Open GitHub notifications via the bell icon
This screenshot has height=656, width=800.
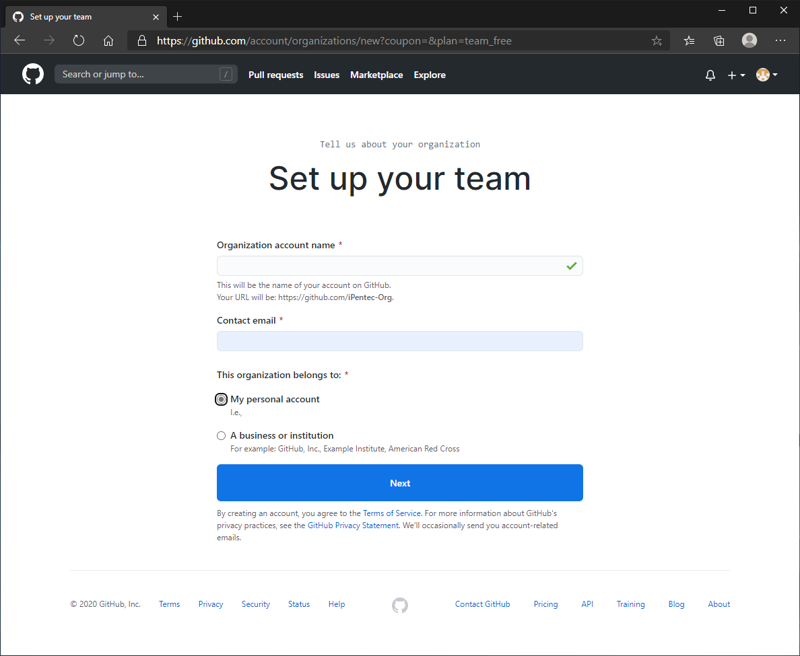click(x=710, y=74)
